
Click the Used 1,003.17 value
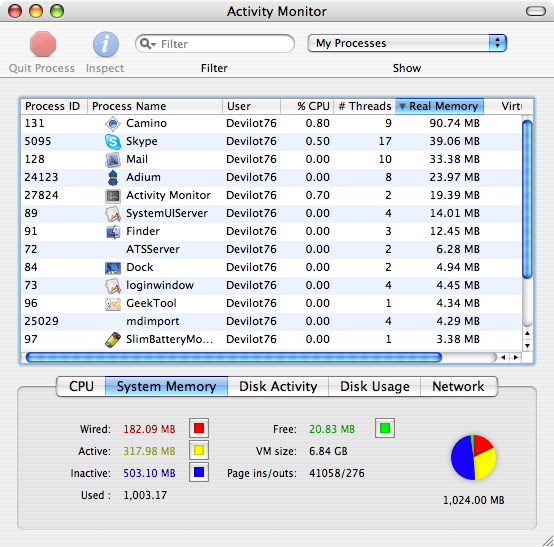pos(145,495)
